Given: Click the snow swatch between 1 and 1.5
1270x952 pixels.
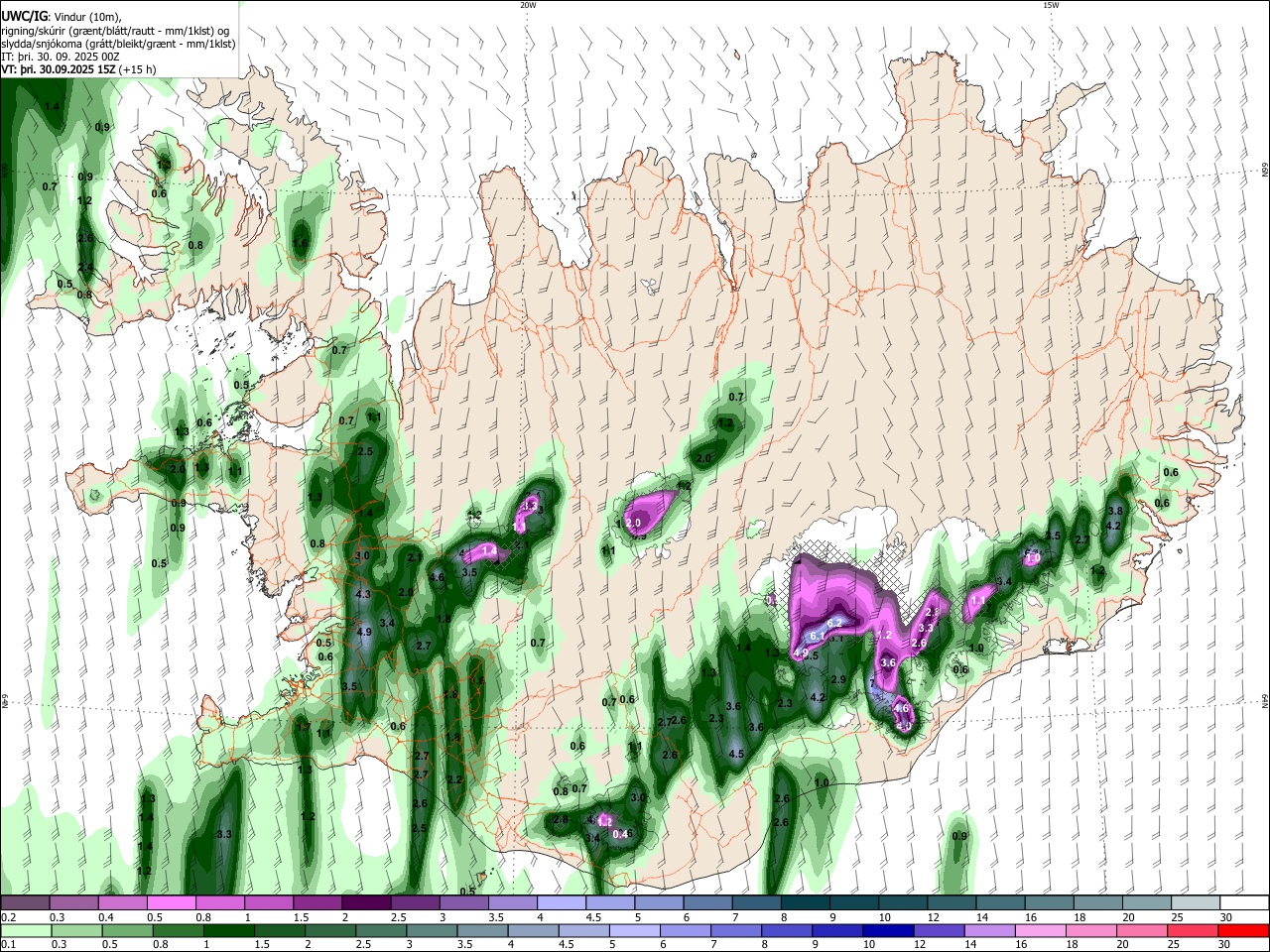Looking at the screenshot, I should pyautogui.click(x=269, y=903).
